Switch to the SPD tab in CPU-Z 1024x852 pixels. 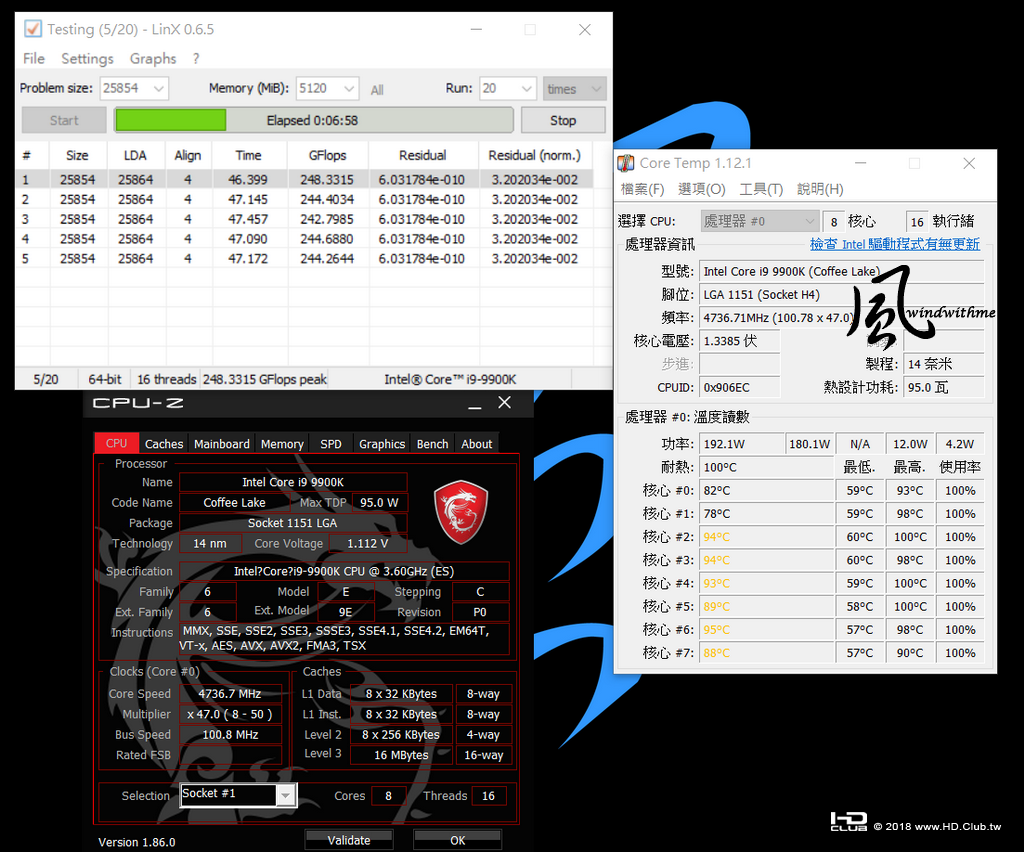[331, 444]
